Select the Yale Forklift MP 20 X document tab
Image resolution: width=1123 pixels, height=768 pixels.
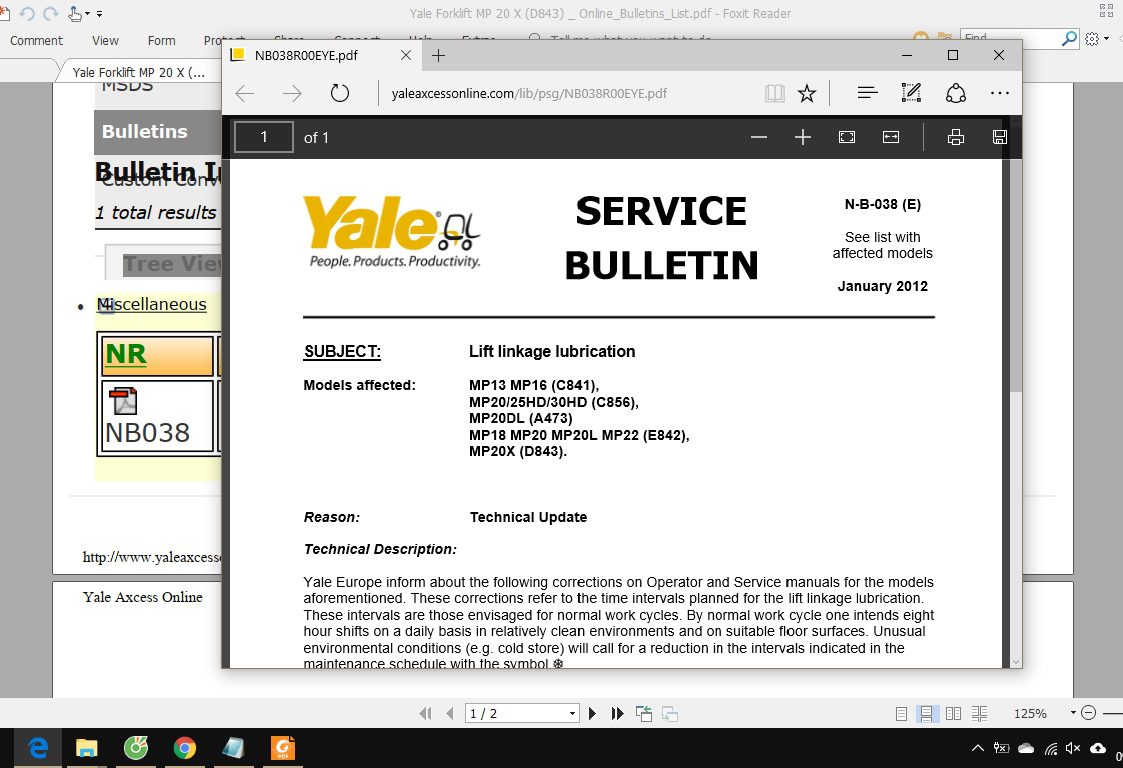[138, 72]
